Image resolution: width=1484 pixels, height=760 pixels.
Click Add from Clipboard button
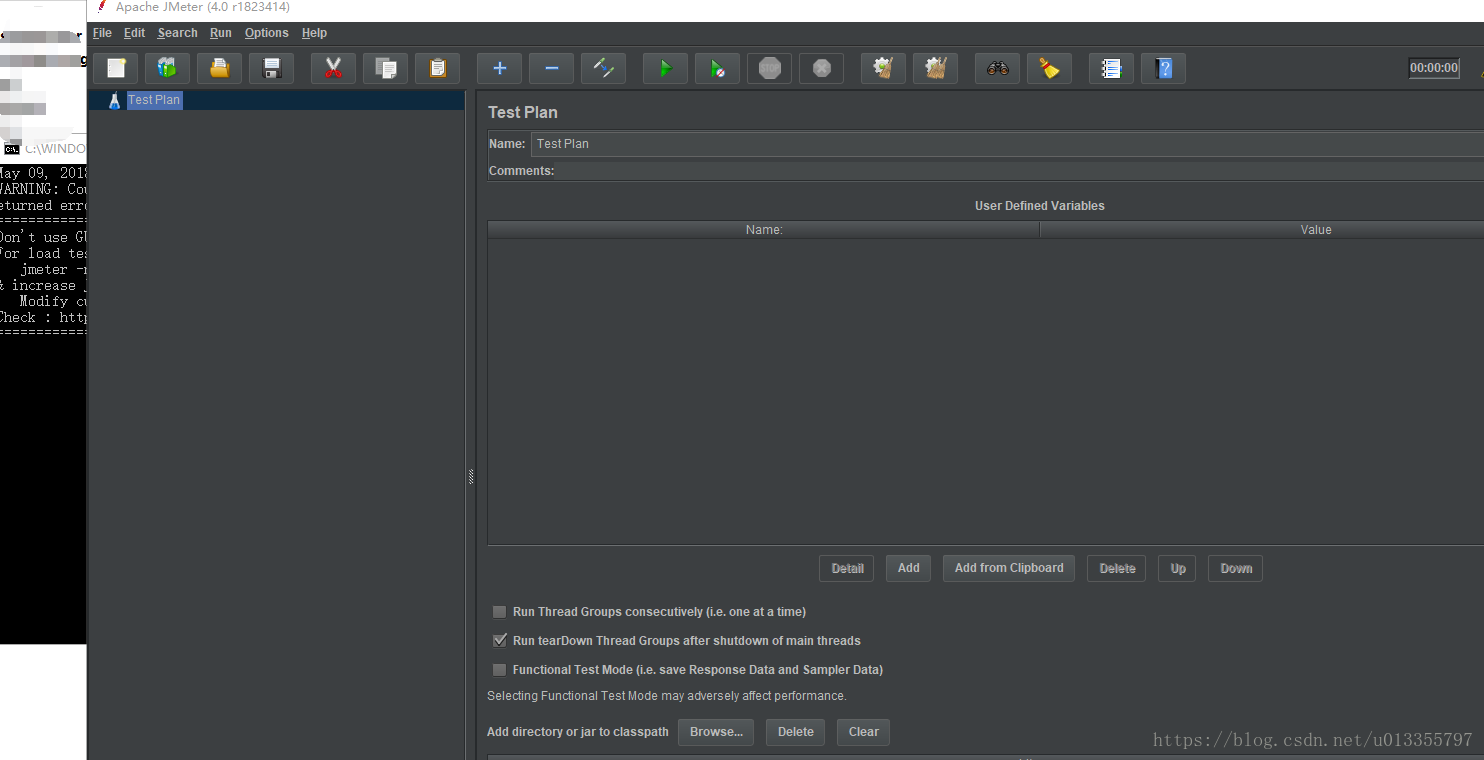[x=1009, y=568]
